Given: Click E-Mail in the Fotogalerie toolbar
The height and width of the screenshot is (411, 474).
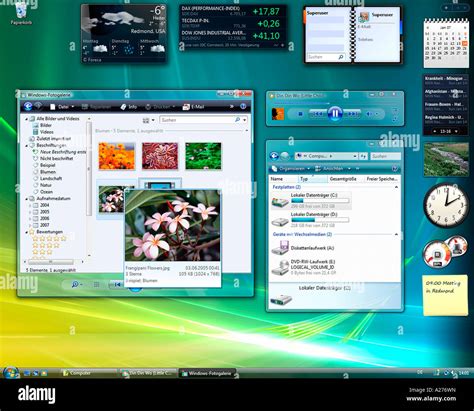Looking at the screenshot, I should [x=193, y=107].
